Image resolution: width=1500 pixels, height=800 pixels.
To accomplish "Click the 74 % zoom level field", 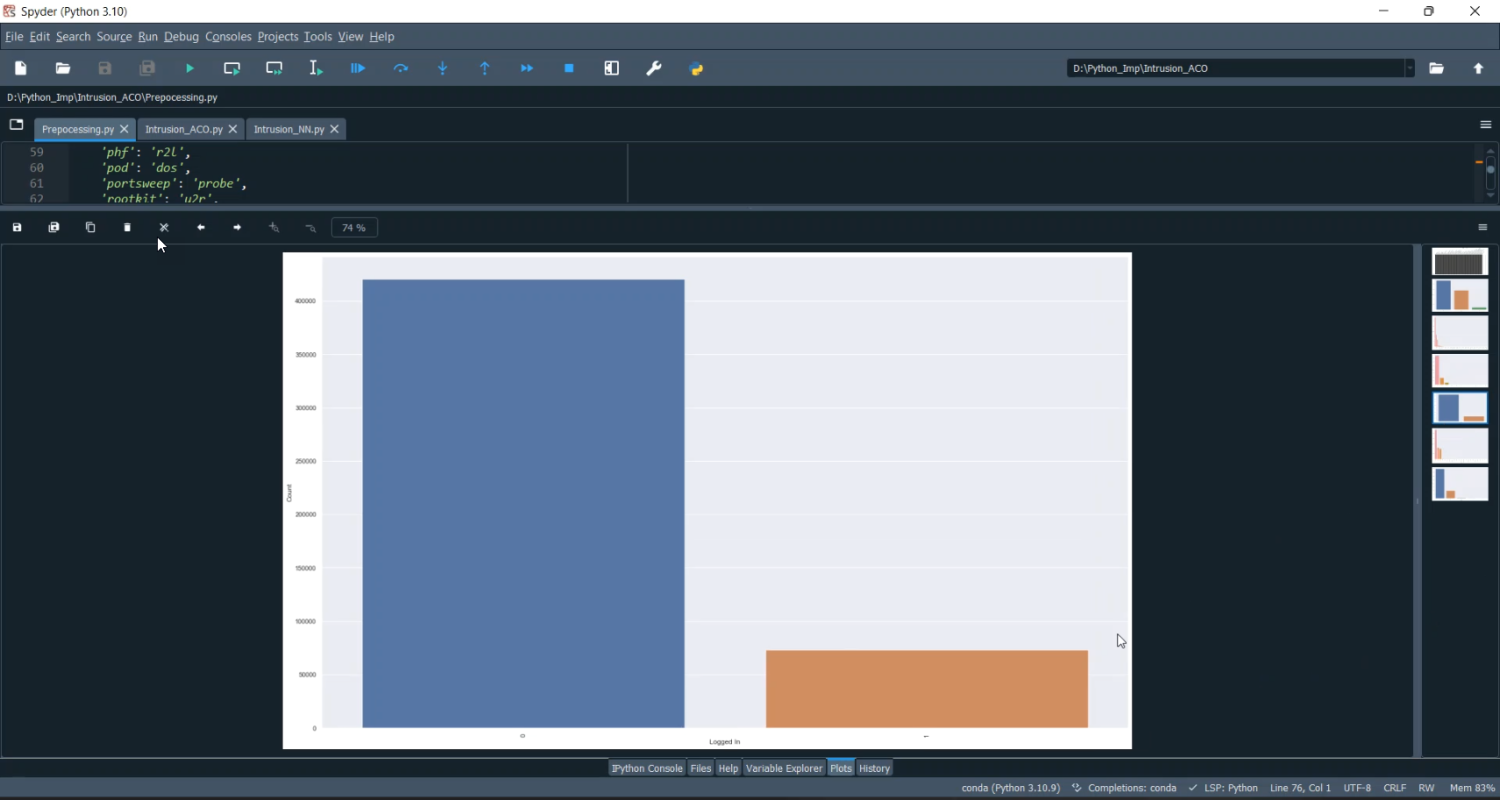I will 354,228.
